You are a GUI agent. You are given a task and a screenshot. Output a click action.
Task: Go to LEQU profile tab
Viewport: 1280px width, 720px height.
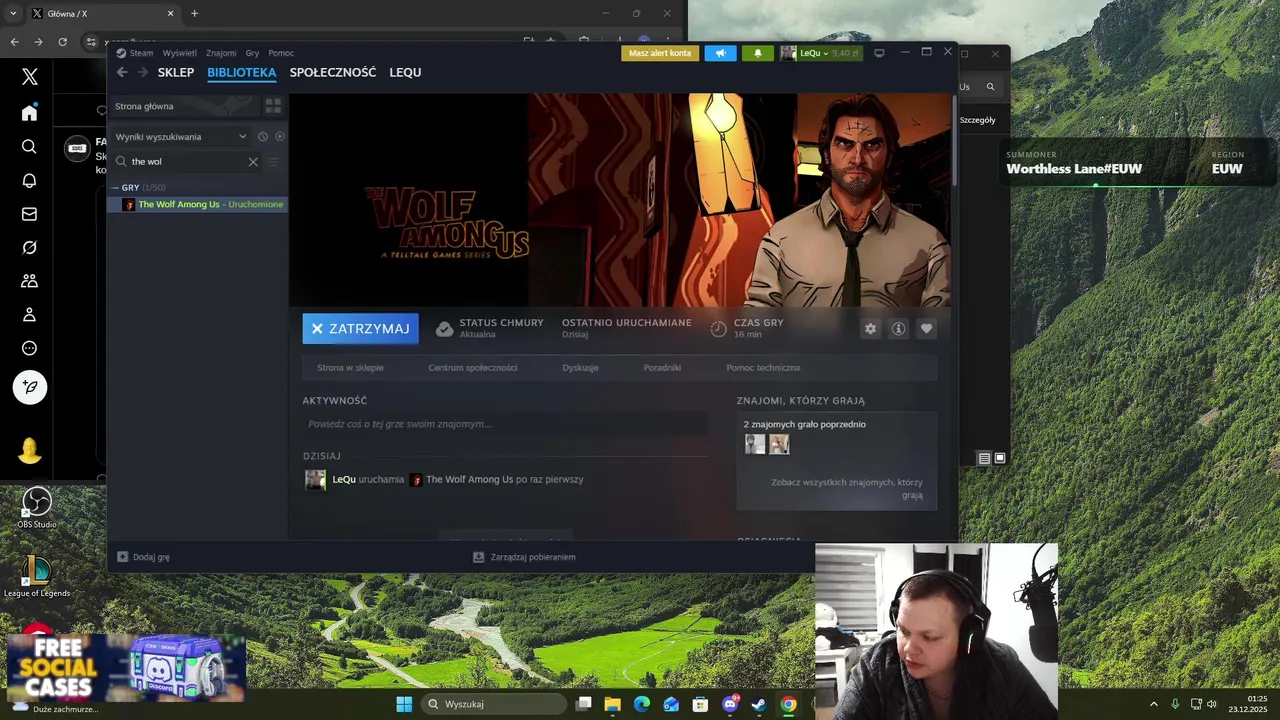click(x=405, y=72)
